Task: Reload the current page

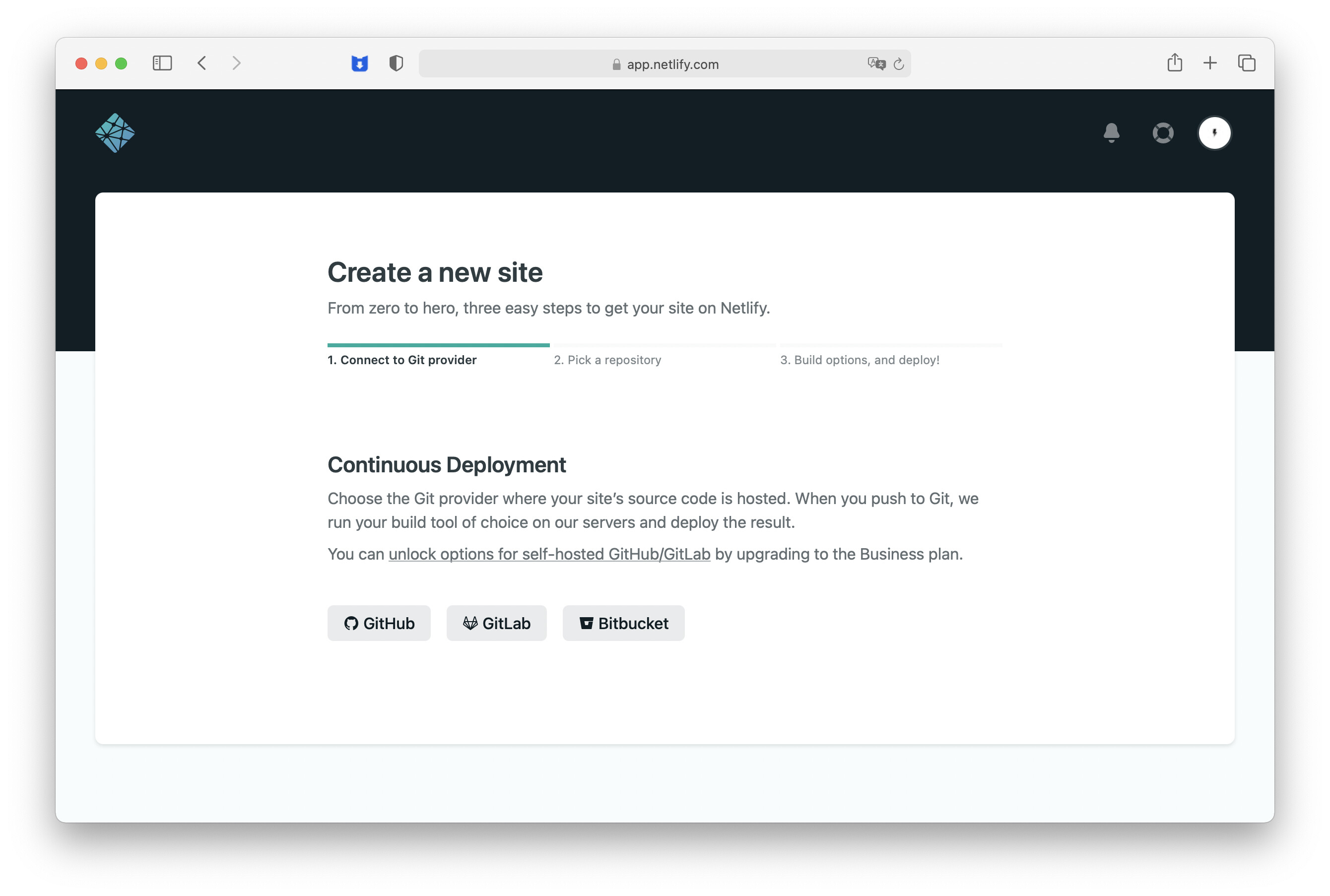Action: (898, 64)
